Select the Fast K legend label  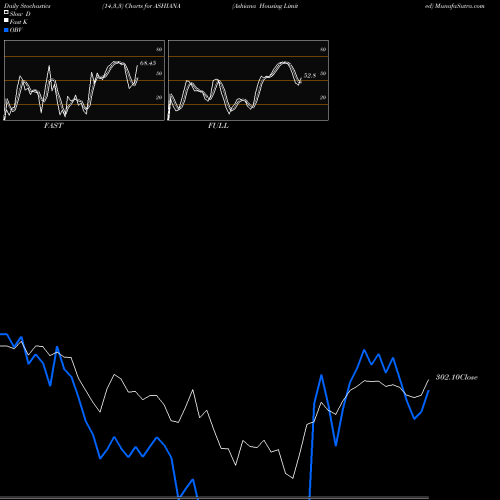(x=19, y=22)
